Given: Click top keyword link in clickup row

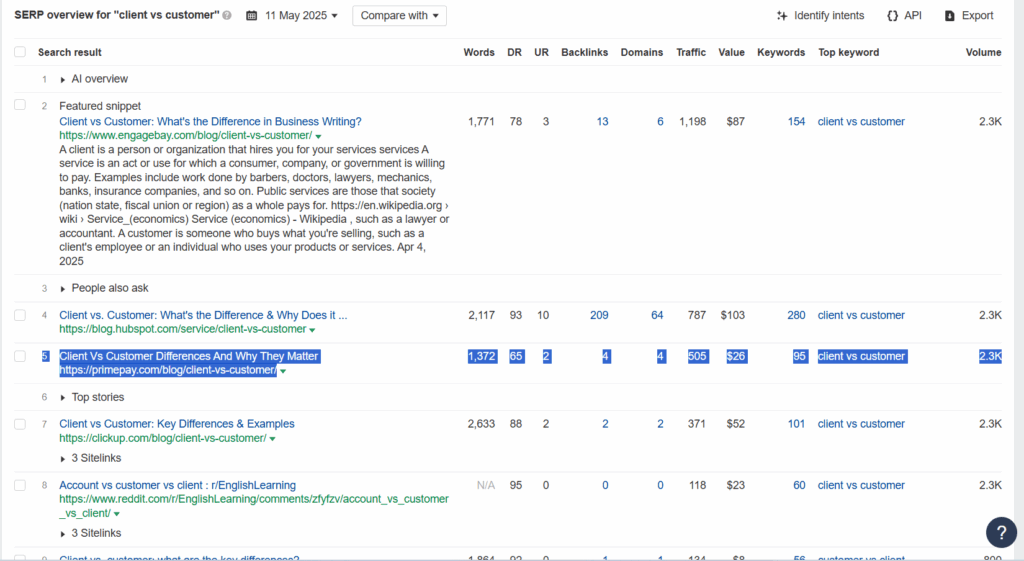Looking at the screenshot, I should [861, 424].
